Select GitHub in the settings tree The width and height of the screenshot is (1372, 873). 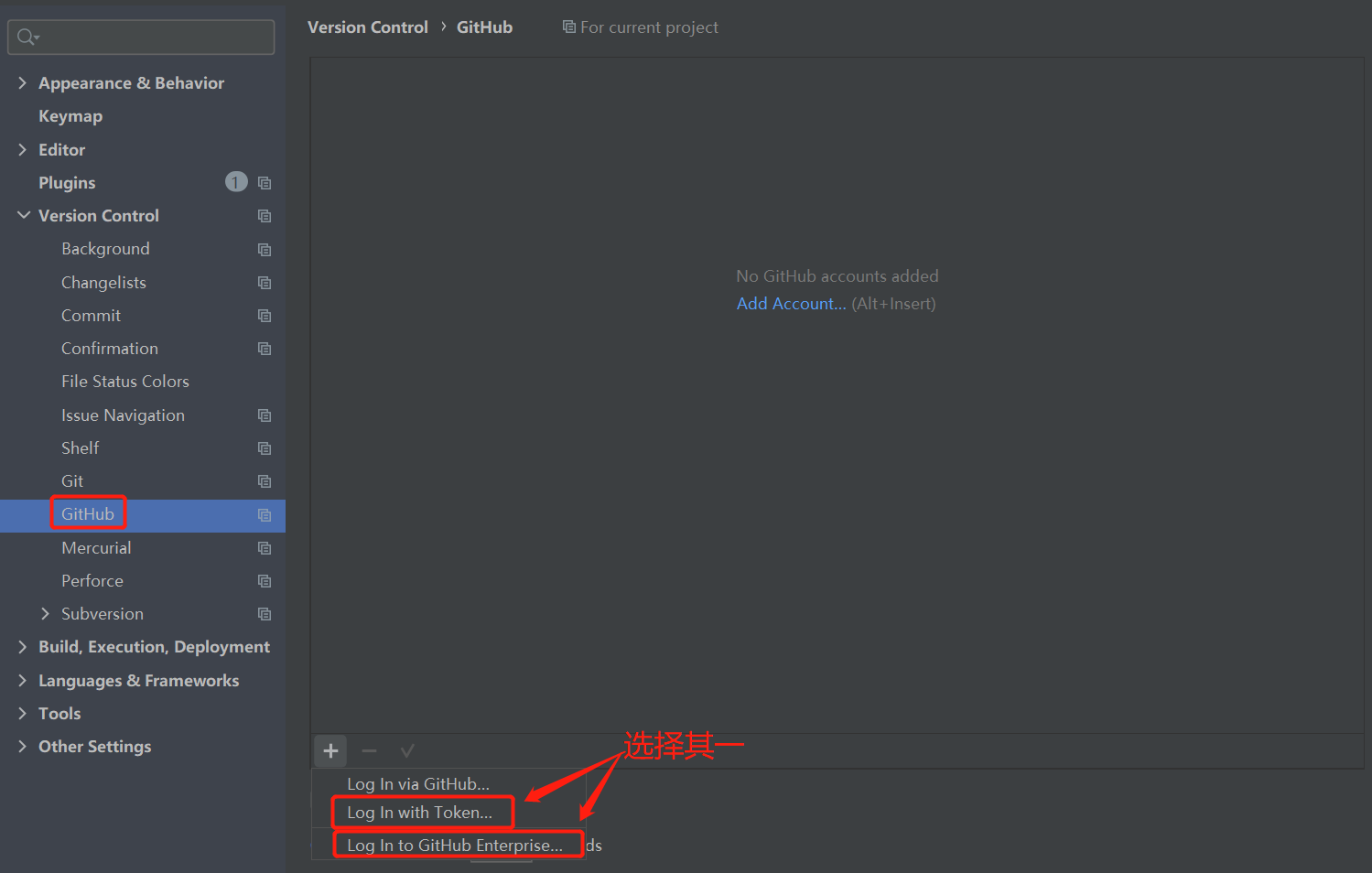click(88, 514)
